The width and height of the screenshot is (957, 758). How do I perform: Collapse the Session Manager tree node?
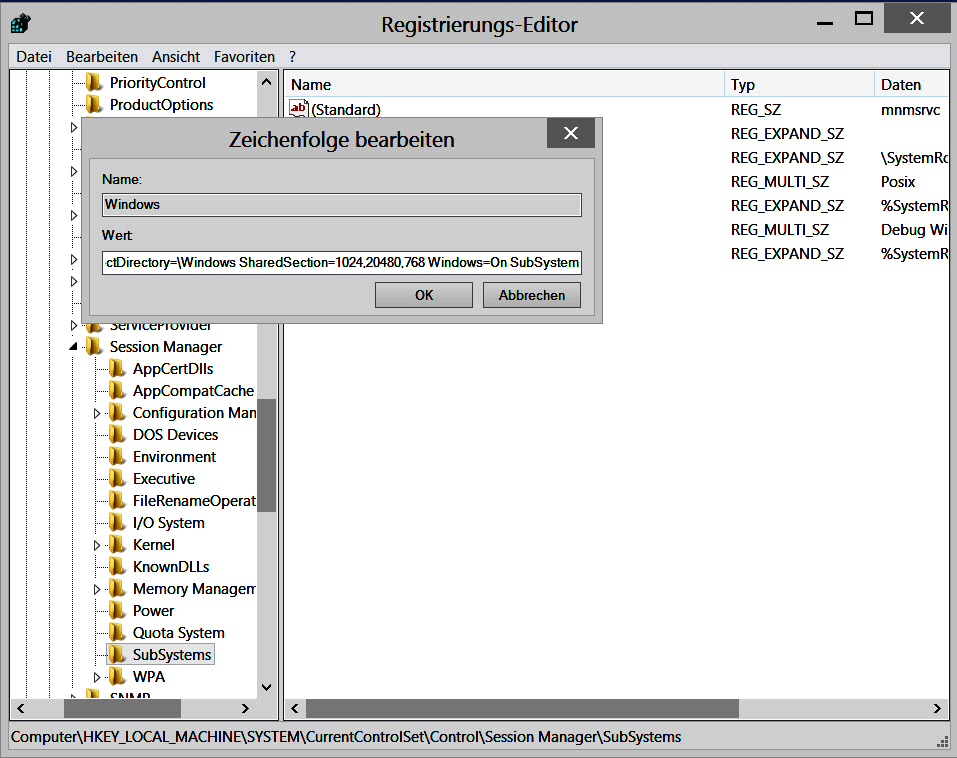pos(74,347)
